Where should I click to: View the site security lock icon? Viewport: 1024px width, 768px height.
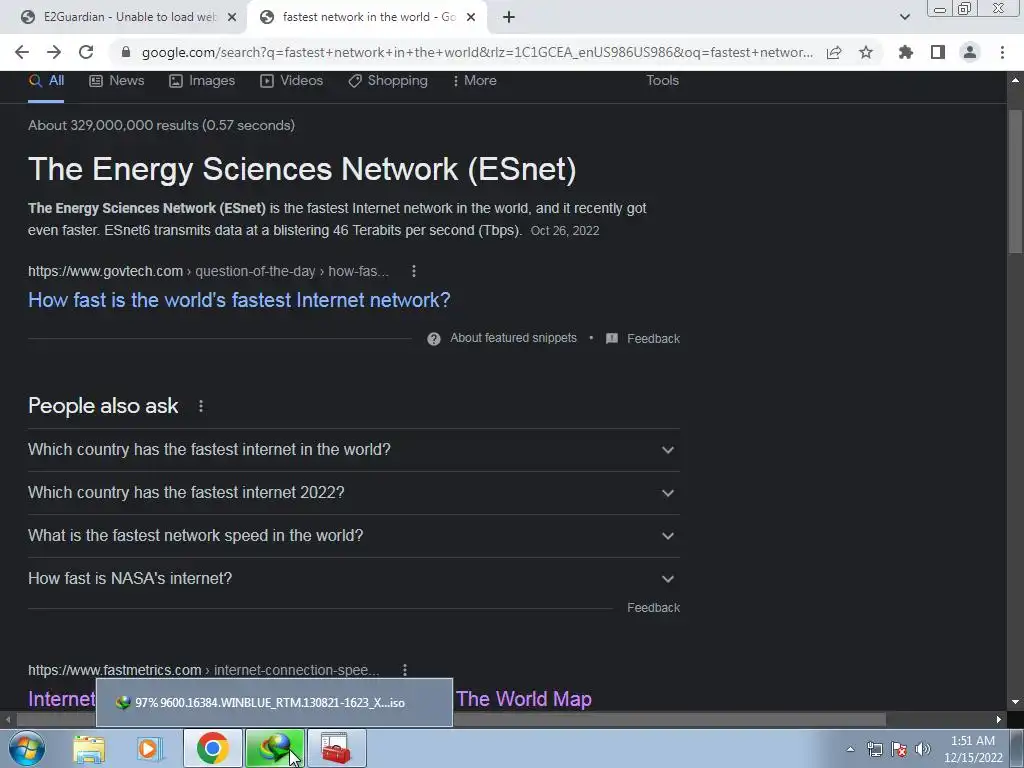[x=126, y=52]
